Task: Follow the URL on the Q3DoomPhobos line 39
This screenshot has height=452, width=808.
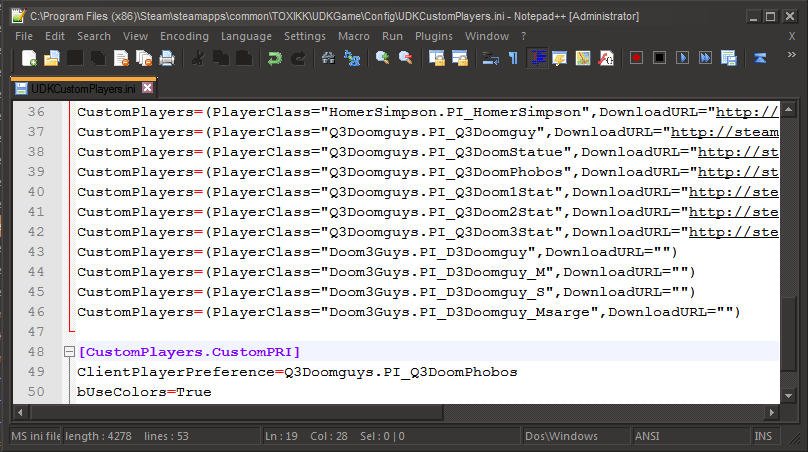Action: [738, 172]
